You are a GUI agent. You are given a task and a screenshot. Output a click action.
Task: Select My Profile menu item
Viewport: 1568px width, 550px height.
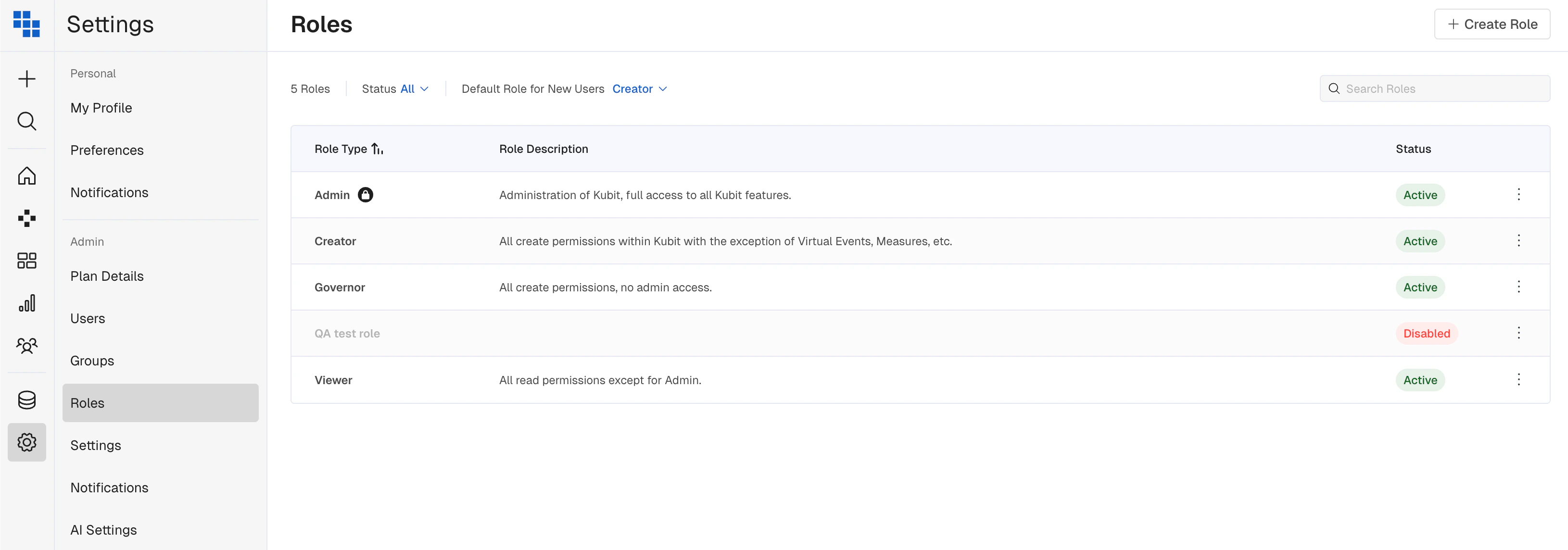(101, 108)
